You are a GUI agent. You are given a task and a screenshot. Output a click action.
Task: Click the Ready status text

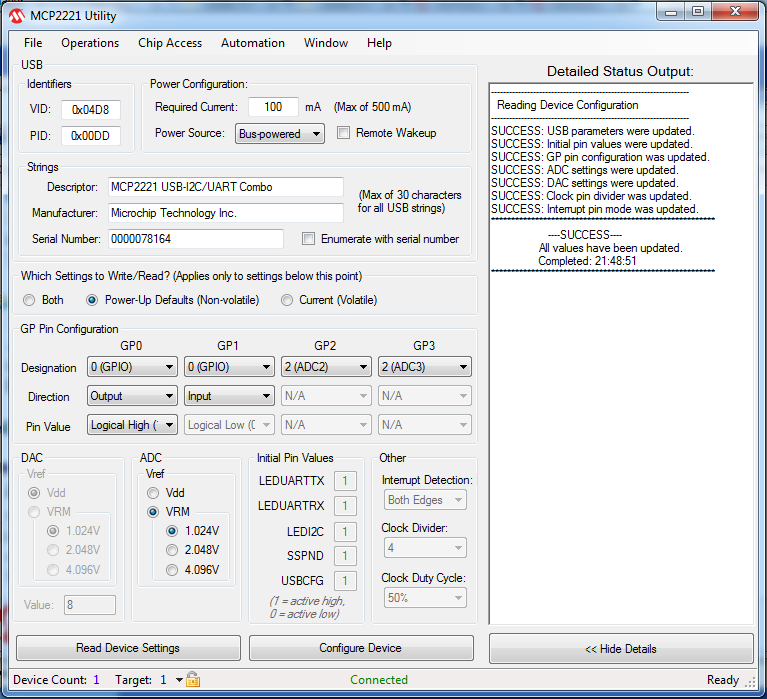722,679
